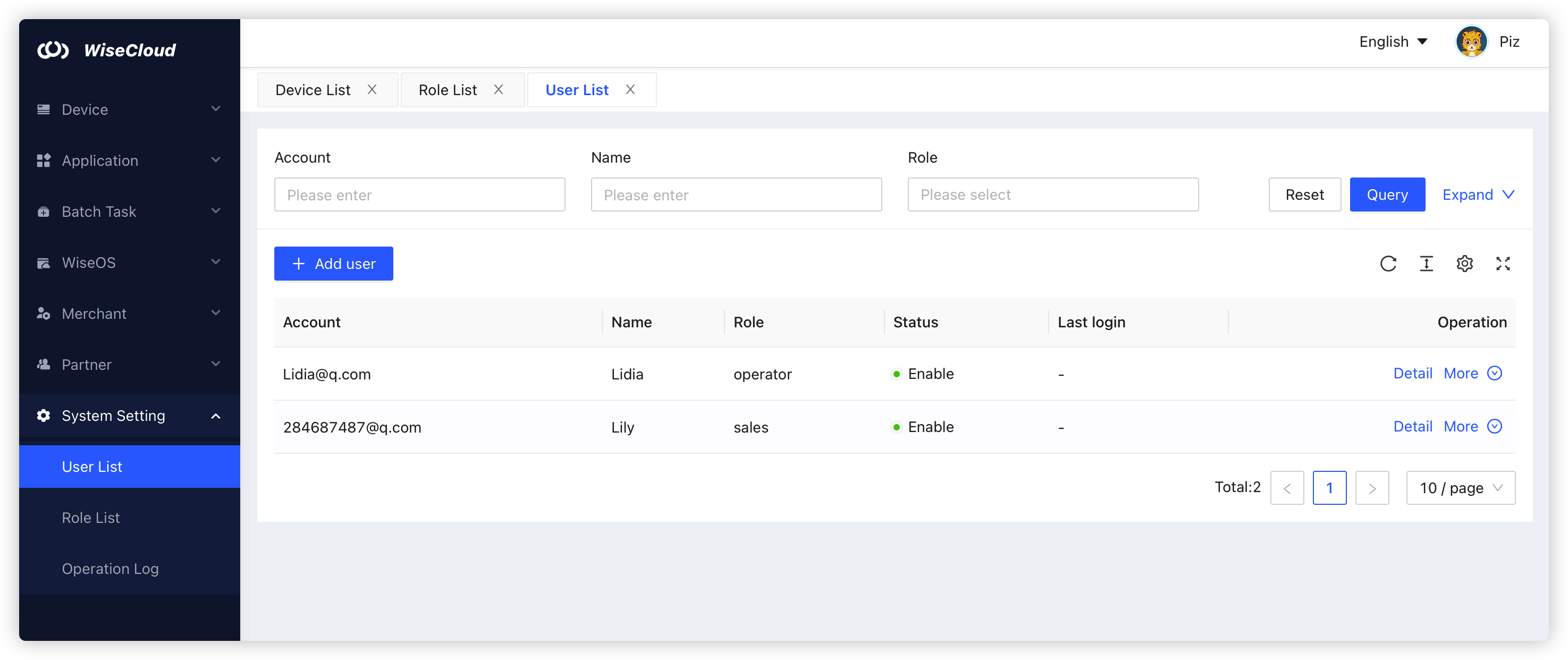Switch to the Role List tab

click(448, 89)
